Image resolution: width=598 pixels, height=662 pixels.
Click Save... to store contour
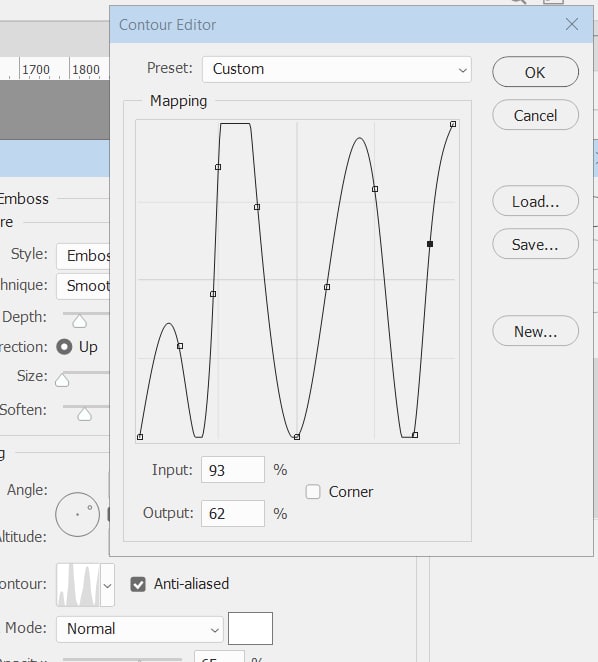pyautogui.click(x=535, y=244)
